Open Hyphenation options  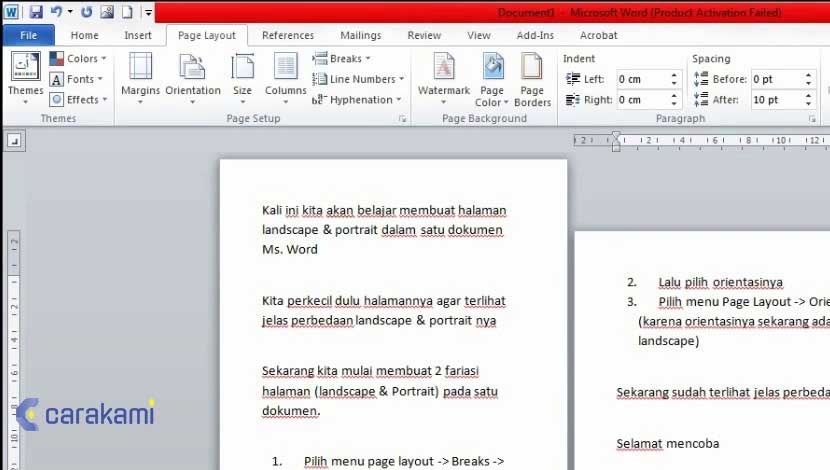point(357,100)
